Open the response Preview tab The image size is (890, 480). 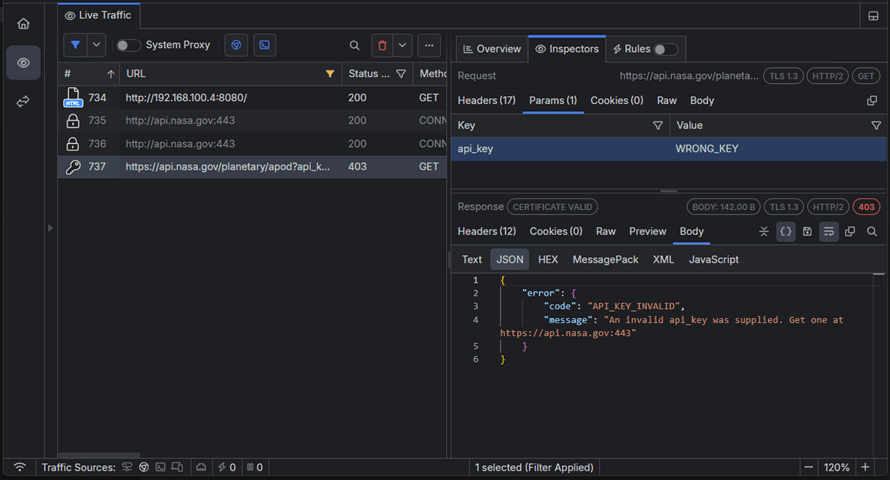click(647, 231)
